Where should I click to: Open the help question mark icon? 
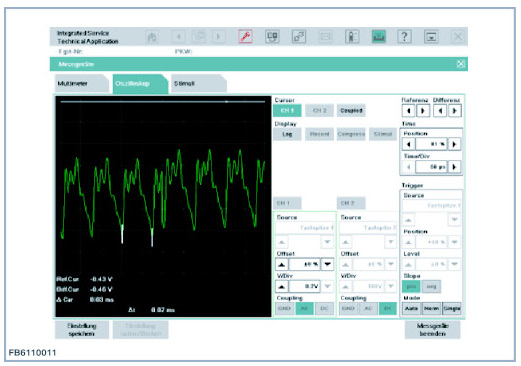tap(404, 36)
